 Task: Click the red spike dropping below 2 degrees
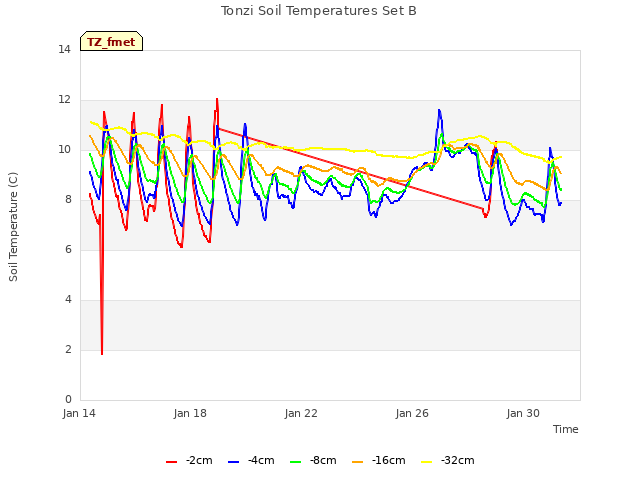[x=102, y=353]
